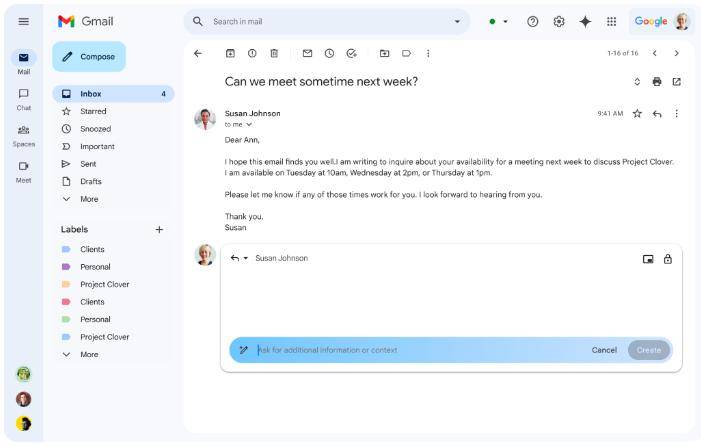
Task: Toggle confidential mode lock in reply box
Action: click(x=668, y=259)
